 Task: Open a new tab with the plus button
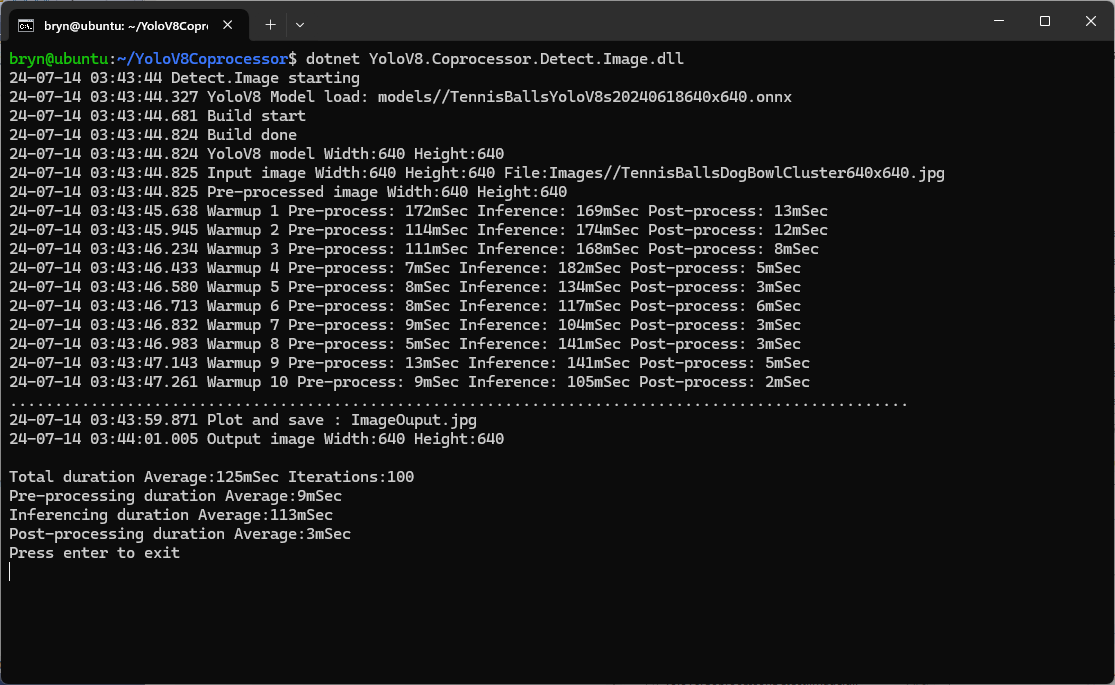tap(270, 23)
